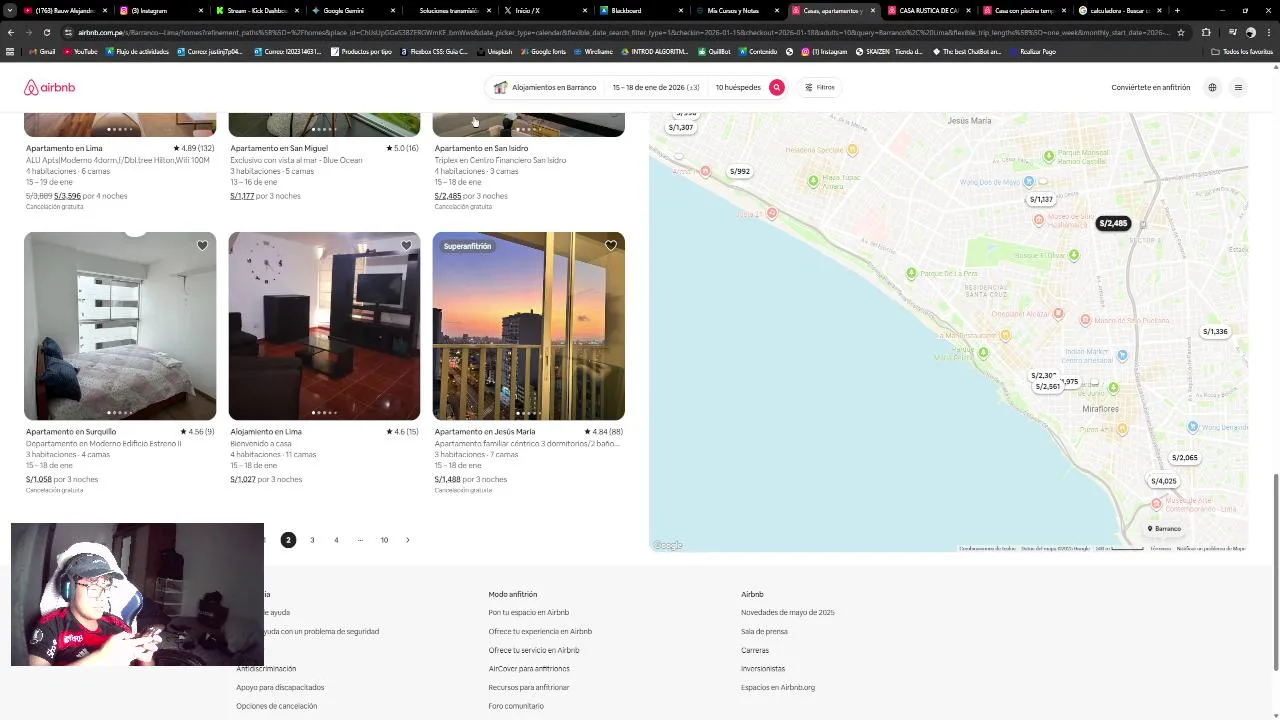Click the S/992 price marker on map
The height and width of the screenshot is (720, 1280).
(x=739, y=171)
